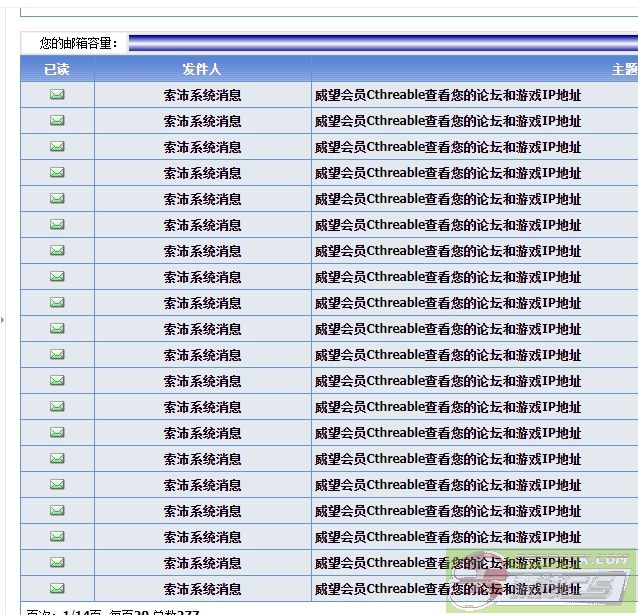
Task: Click the envelope icon in the fourteenth message row
Action: coord(57,433)
